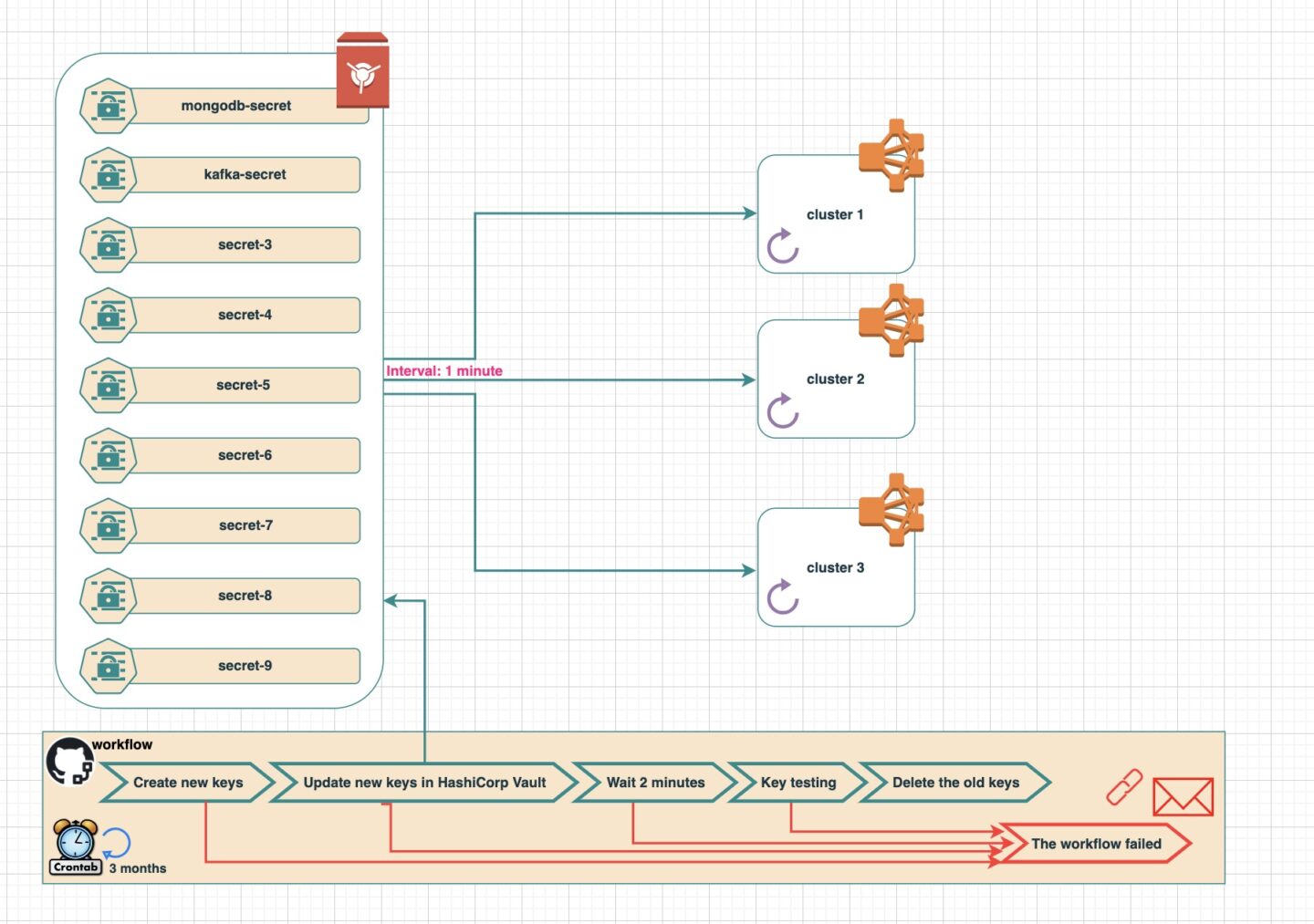Screen dimensions: 1314x924
Task: Click the 'cluster 2' label text
Action: [835, 379]
